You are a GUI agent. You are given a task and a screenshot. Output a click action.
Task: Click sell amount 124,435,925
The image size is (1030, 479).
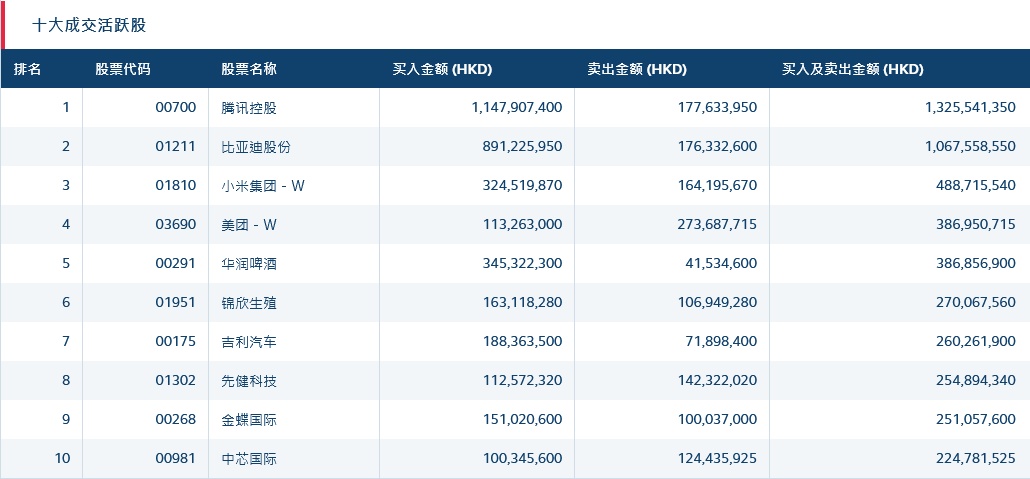click(x=717, y=459)
